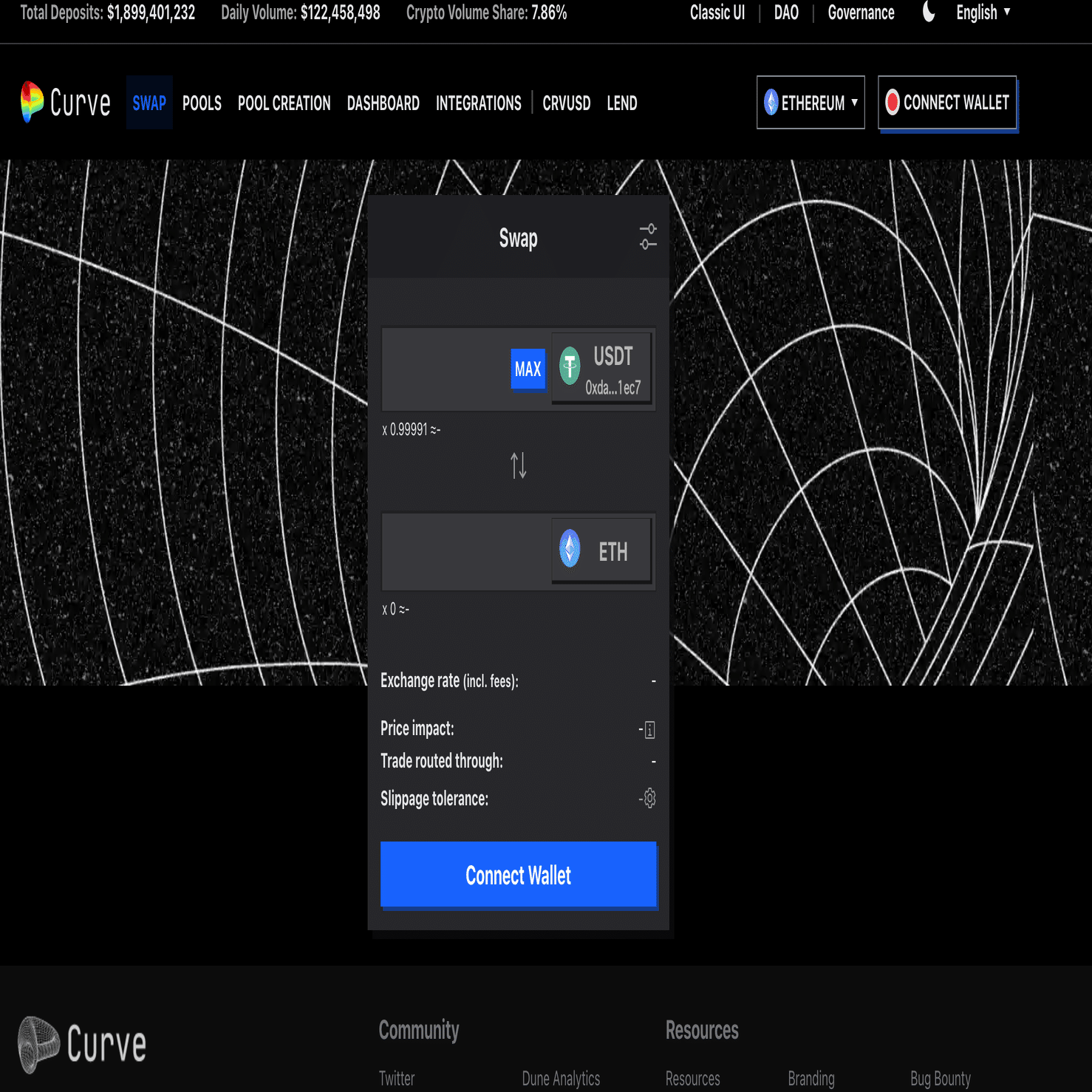
Task: Click the 'x 0.99991' USDT rate text
Action: [x=405, y=429]
